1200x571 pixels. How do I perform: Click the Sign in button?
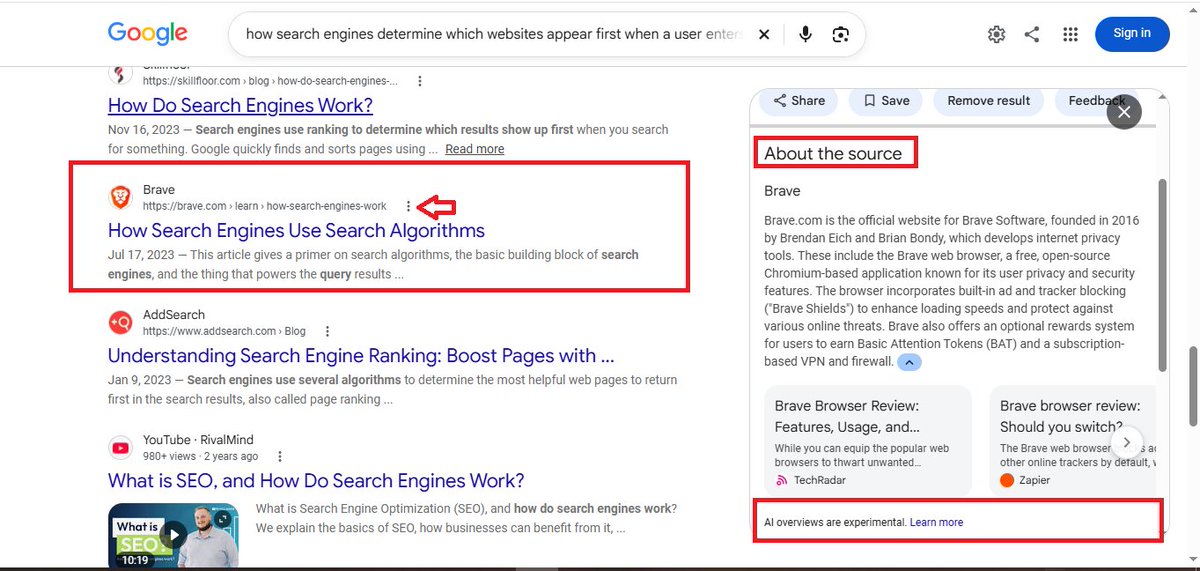[1132, 33]
